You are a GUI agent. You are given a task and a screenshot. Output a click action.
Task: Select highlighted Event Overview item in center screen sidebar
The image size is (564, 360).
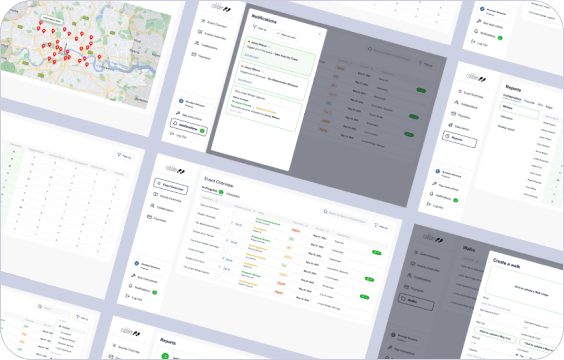pos(171,186)
